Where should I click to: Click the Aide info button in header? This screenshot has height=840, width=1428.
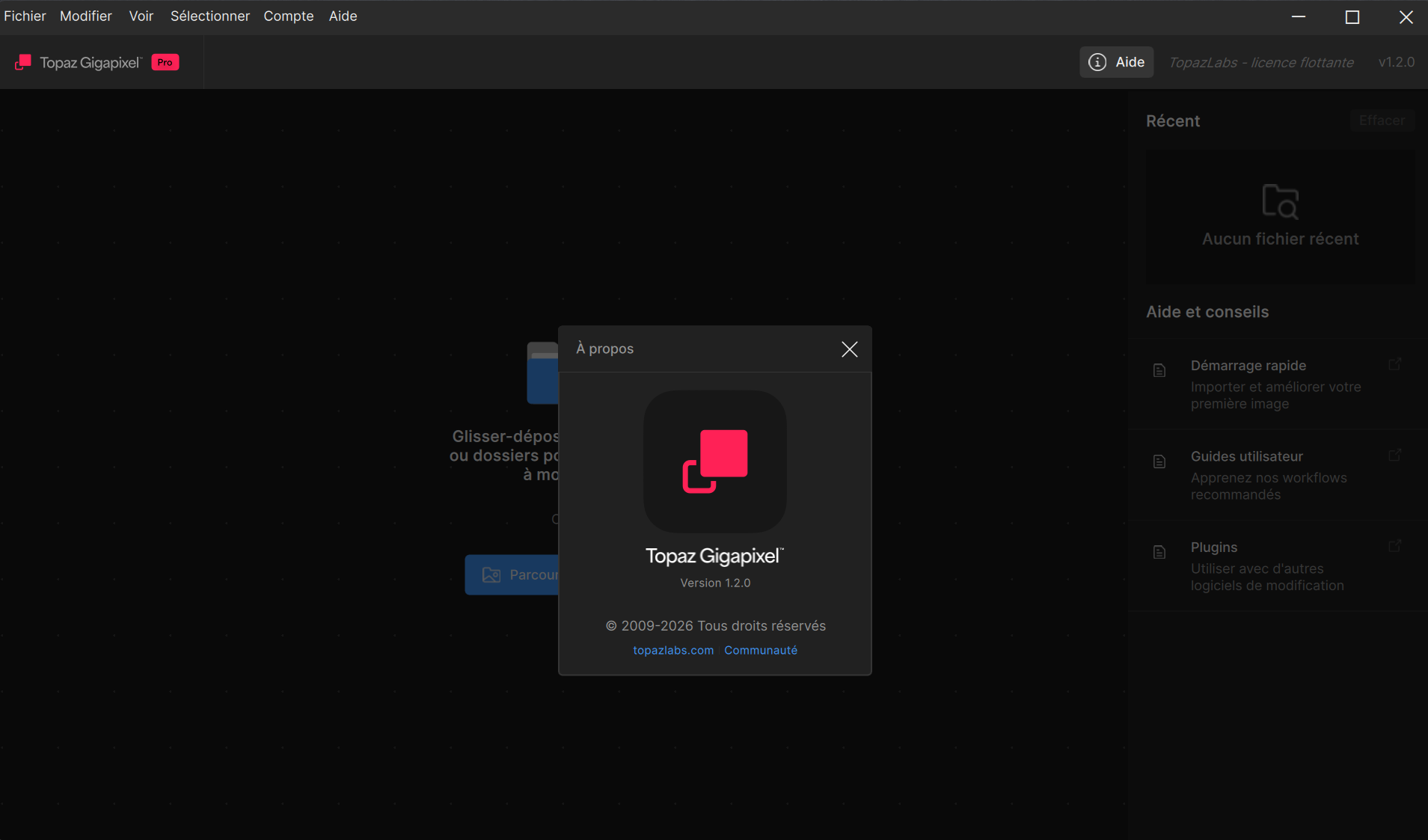[1116, 62]
